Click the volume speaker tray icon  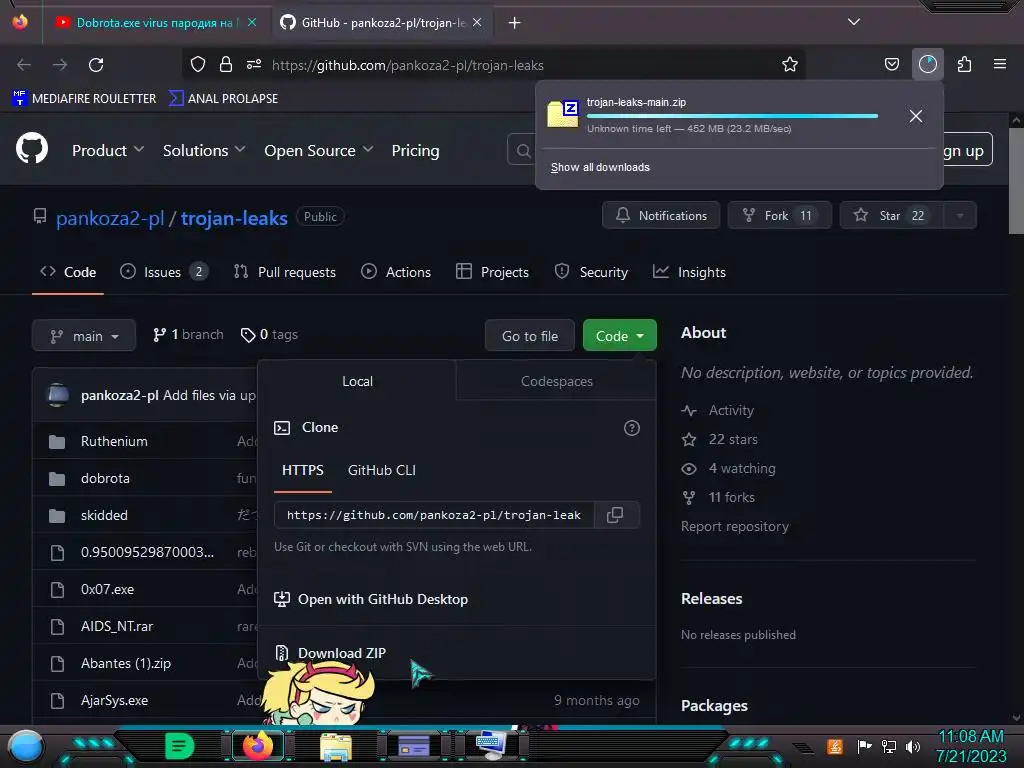912,746
